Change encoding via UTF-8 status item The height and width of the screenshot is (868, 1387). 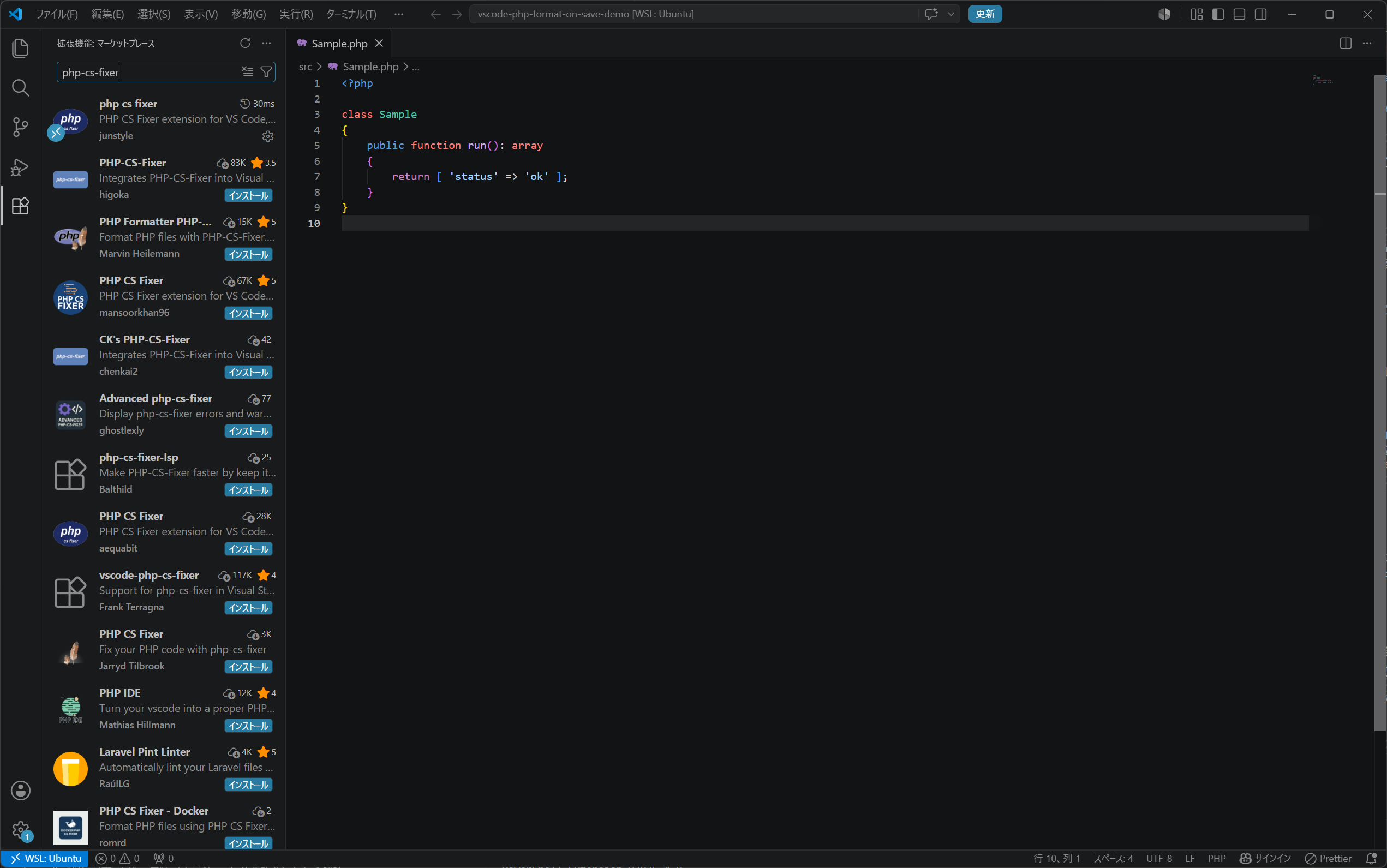(1159, 859)
